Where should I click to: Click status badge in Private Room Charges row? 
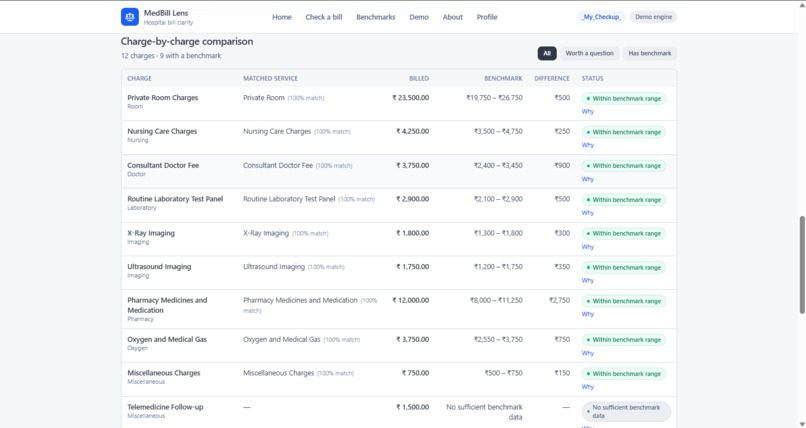coord(624,99)
